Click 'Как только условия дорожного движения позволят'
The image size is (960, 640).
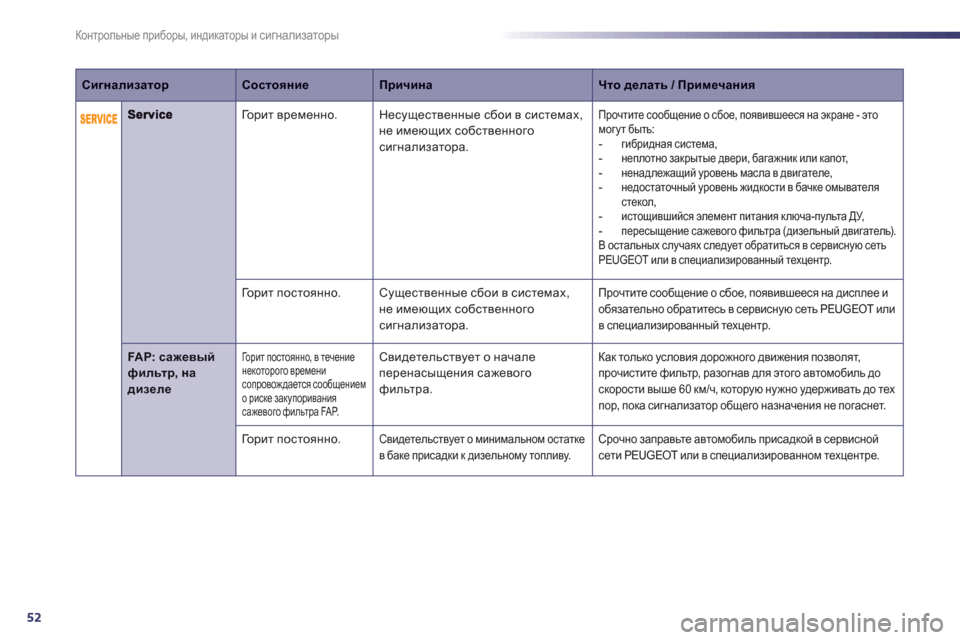pyautogui.click(x=746, y=381)
